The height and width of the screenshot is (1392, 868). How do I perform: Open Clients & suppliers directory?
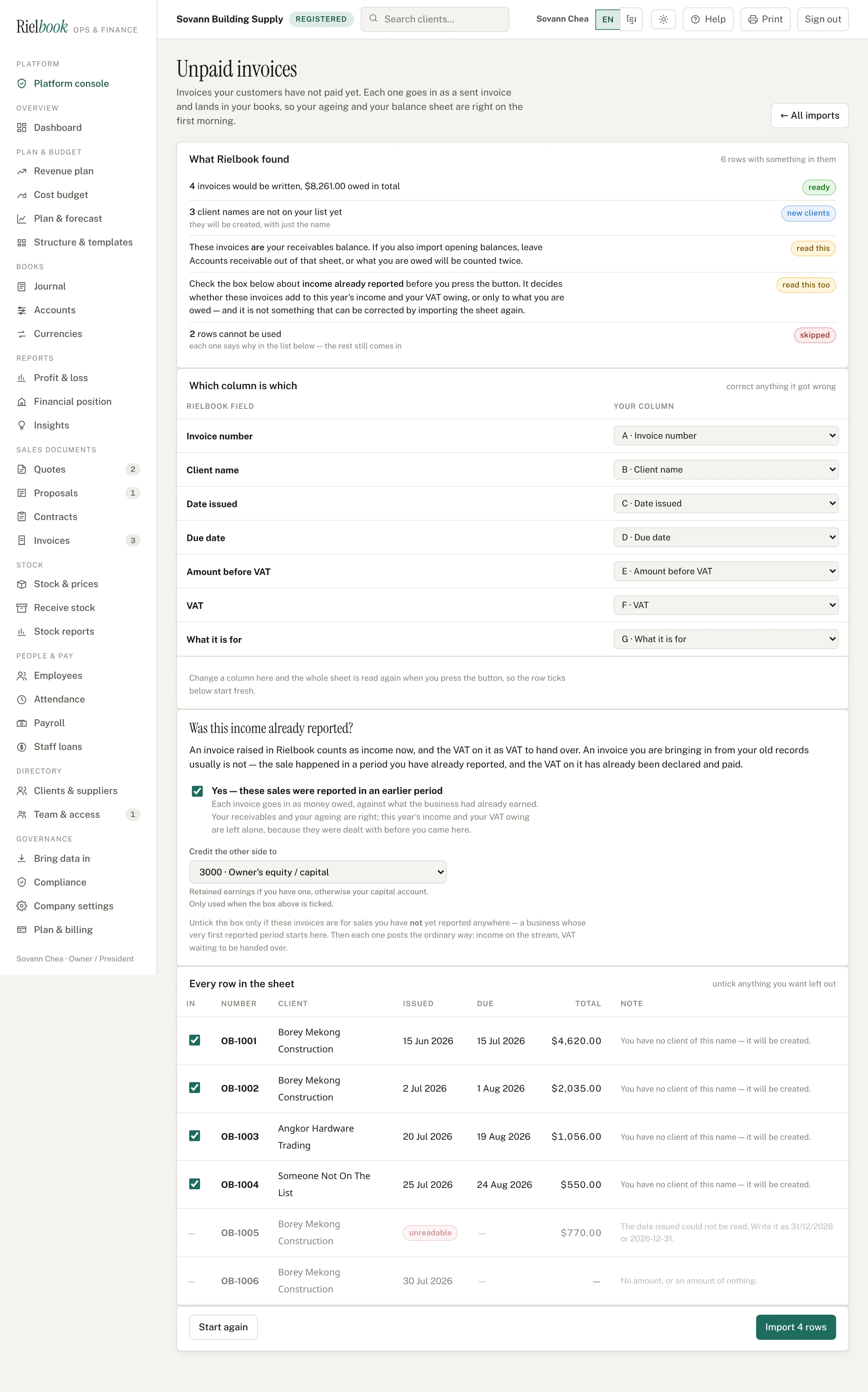78,791
